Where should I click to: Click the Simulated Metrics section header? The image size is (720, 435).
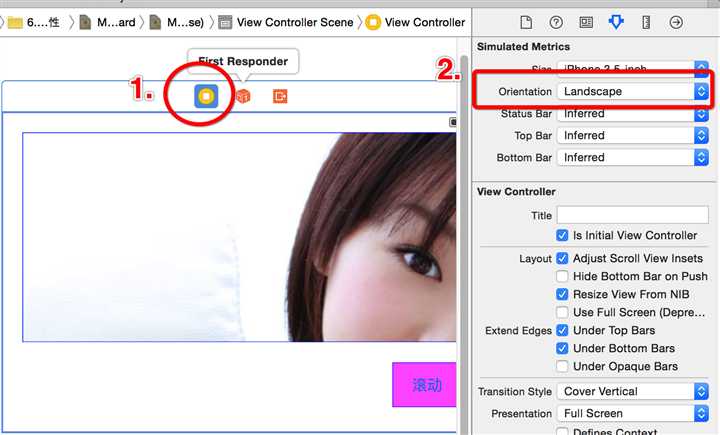click(523, 47)
